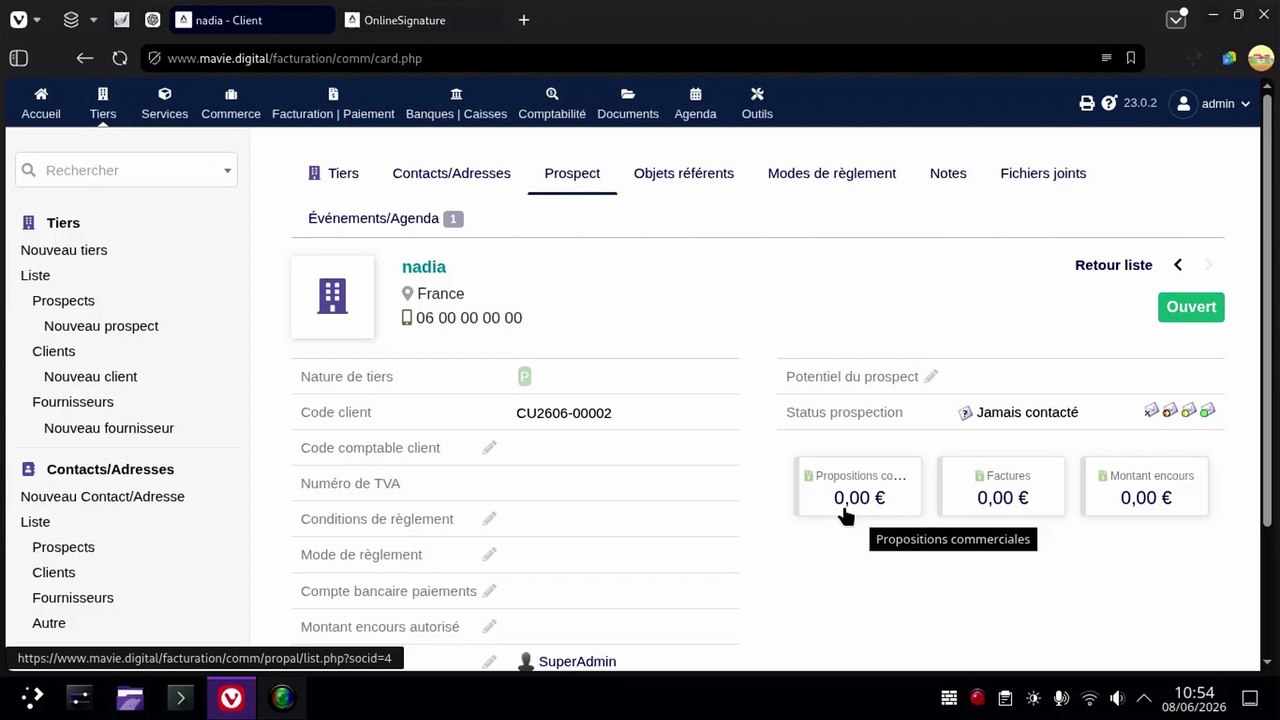Open Fournisseurs link under Tiers

click(73, 402)
